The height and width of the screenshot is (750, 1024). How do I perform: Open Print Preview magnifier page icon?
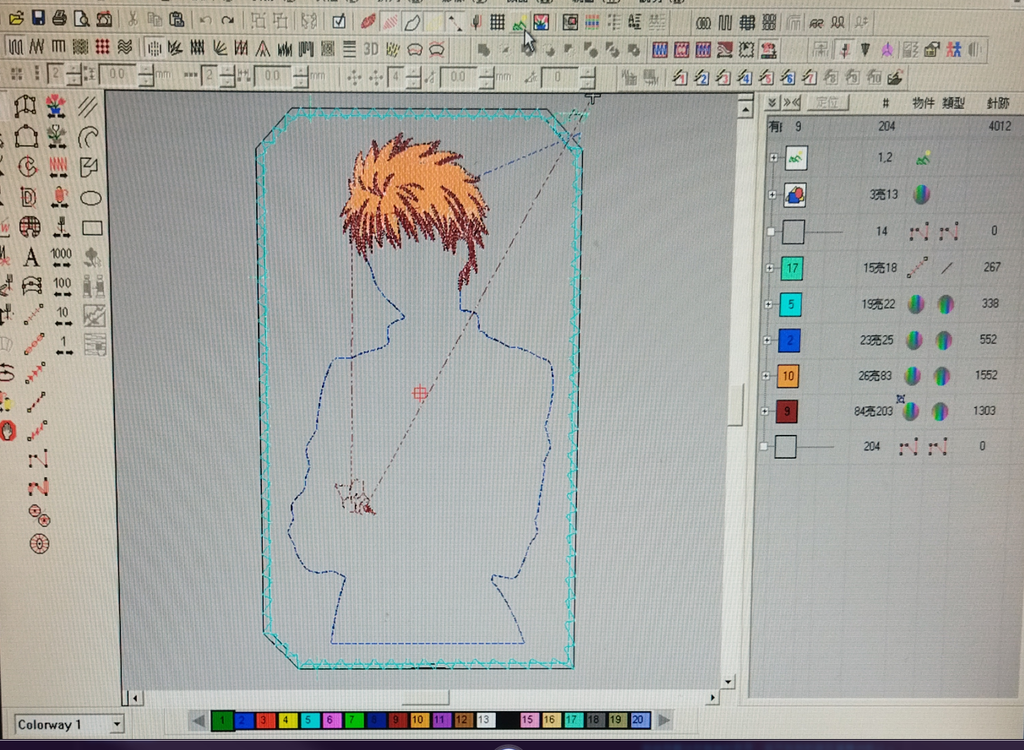pos(82,18)
